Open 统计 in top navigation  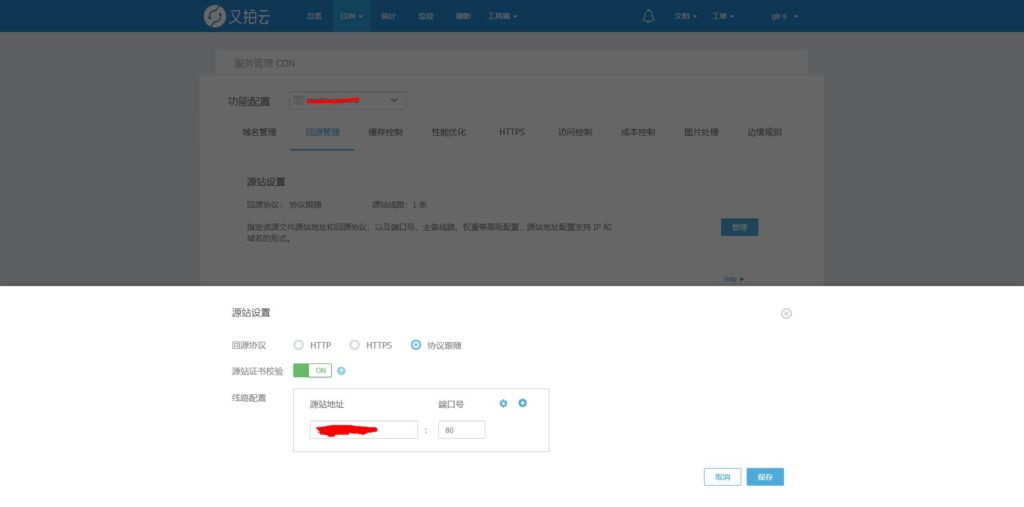389,16
